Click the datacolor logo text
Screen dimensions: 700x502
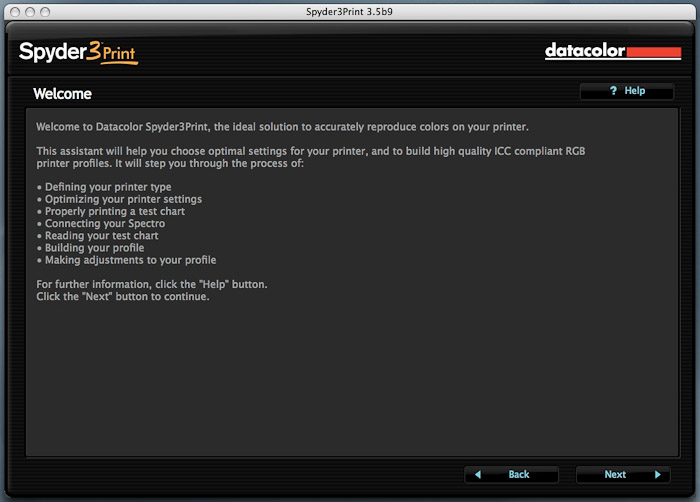coord(584,51)
